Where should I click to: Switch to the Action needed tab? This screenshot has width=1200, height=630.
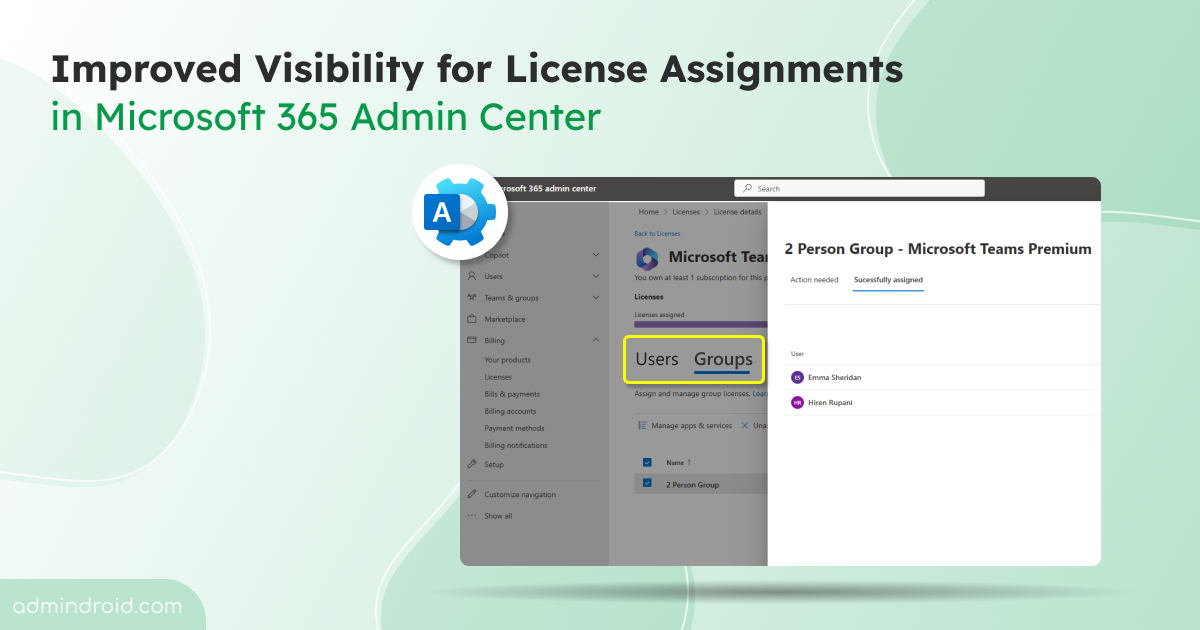pyautogui.click(x=814, y=280)
